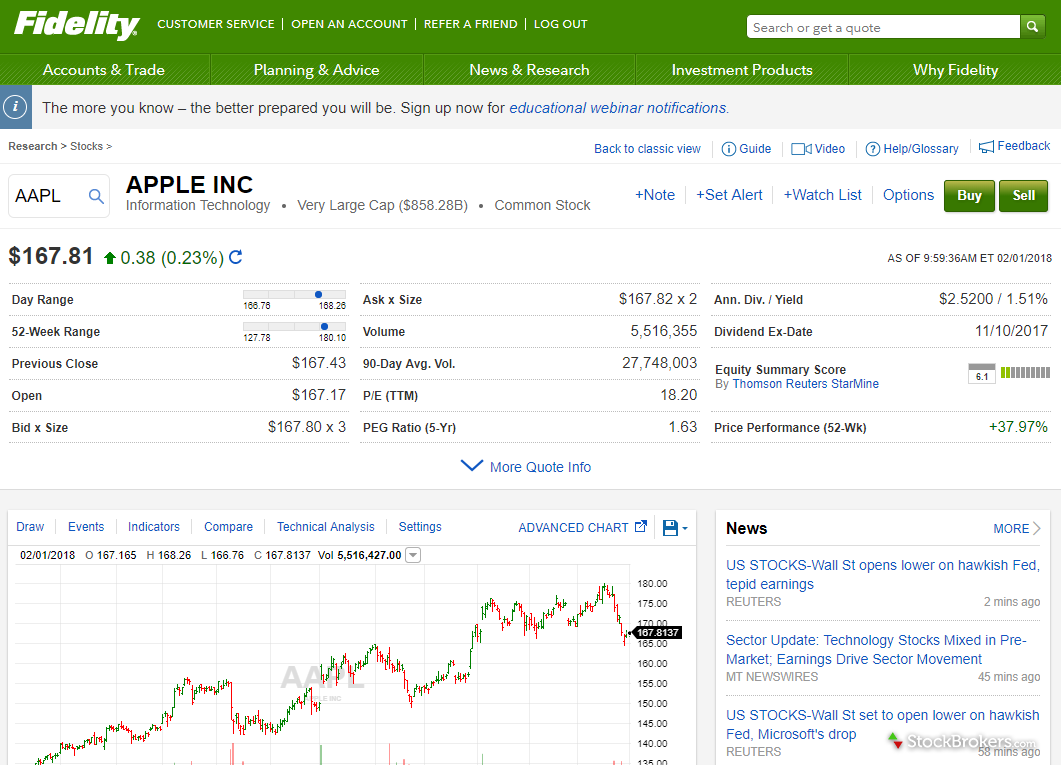Click Open an Account in the header
The image size is (1061, 765).
[349, 24]
